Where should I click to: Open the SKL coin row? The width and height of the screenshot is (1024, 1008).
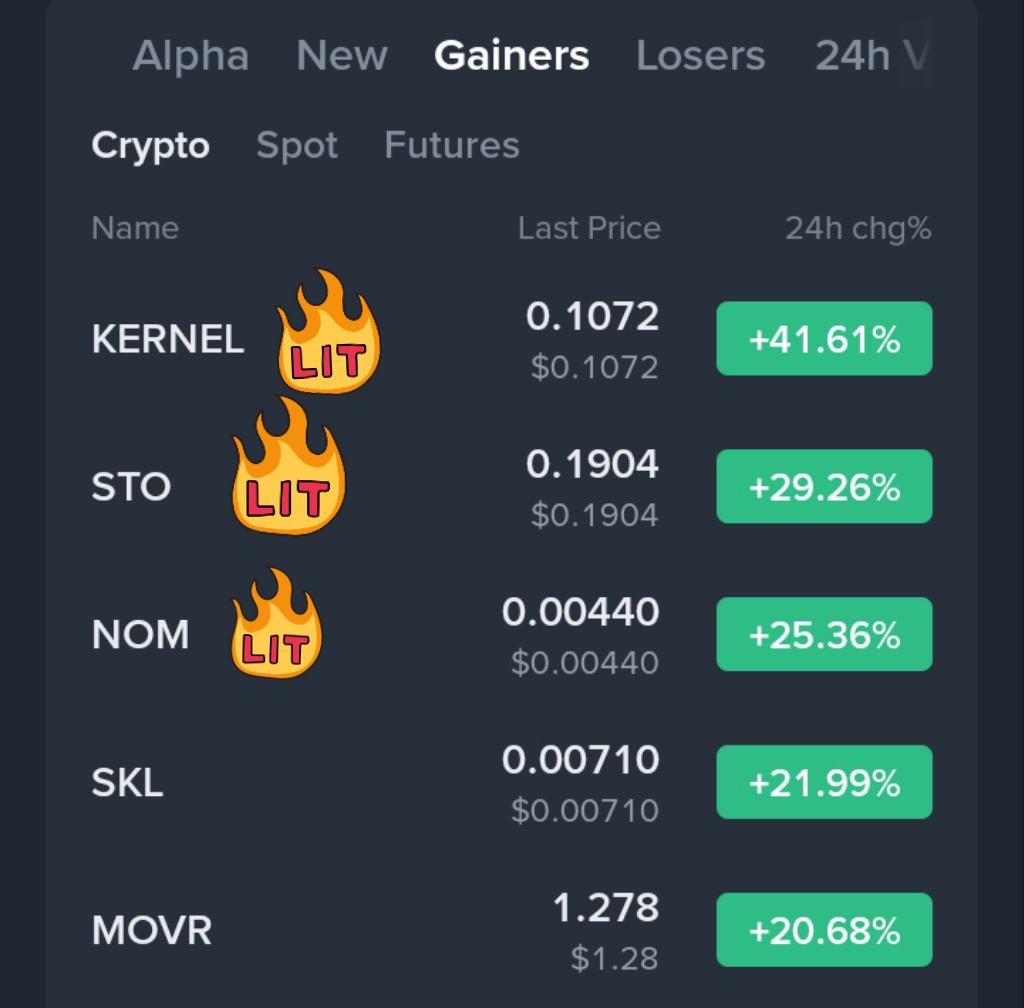[x=128, y=783]
